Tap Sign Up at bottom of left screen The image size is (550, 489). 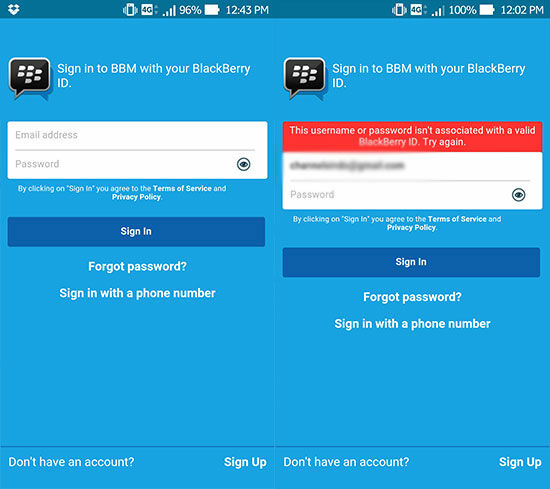(245, 462)
